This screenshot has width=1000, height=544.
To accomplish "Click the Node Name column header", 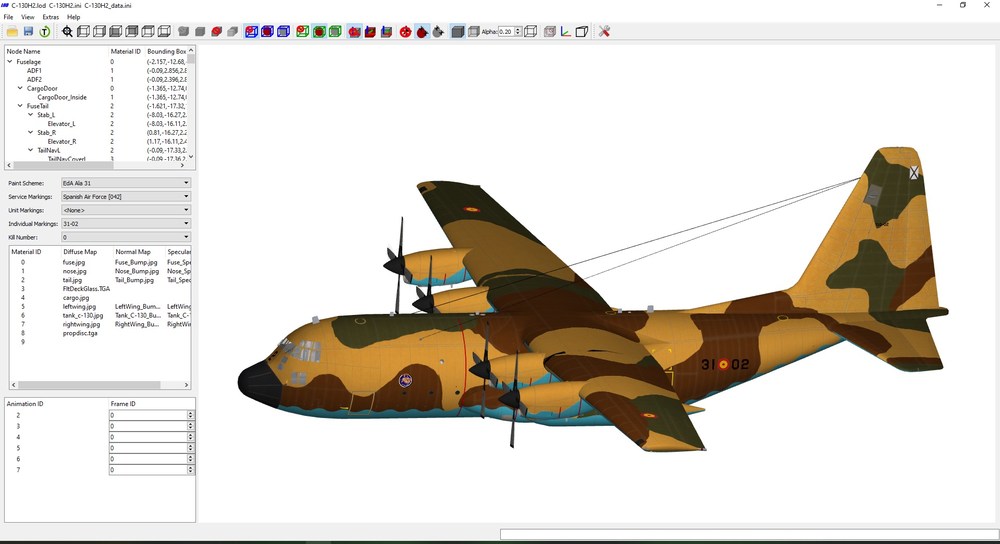I will [24, 51].
